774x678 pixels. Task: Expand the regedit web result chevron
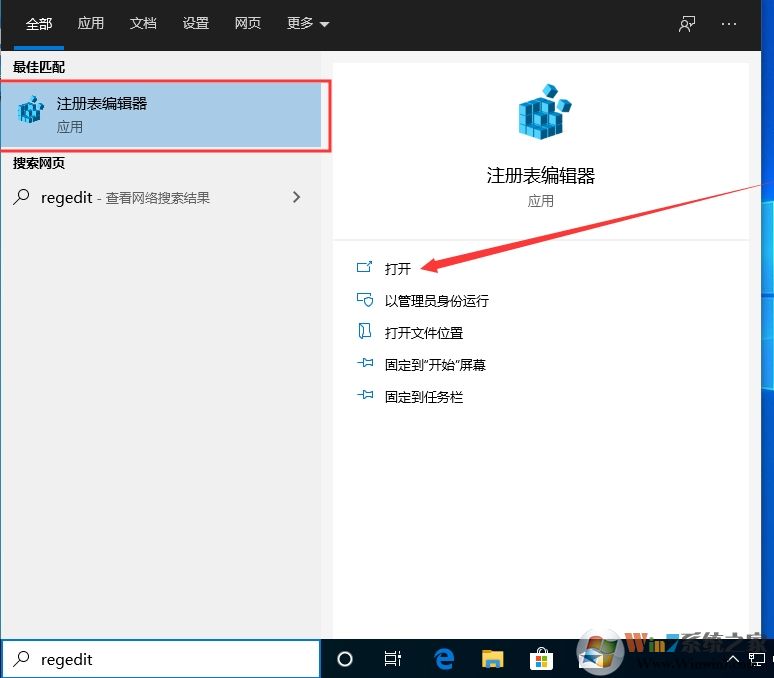point(296,197)
